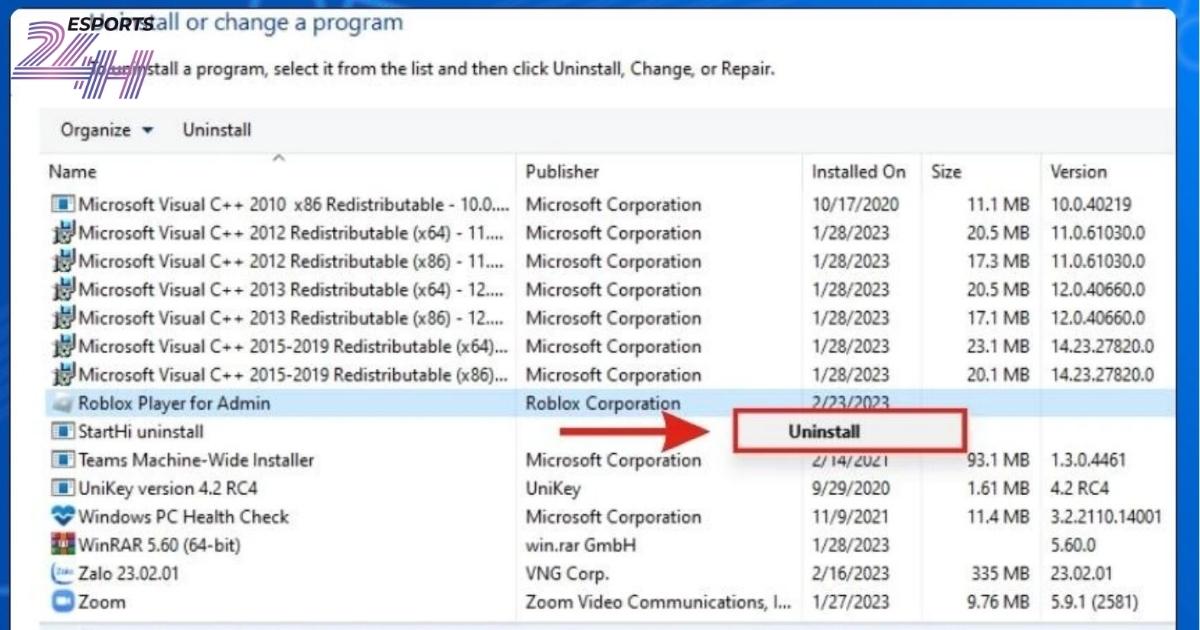Select Teams Machine-Wide Installer entry
The height and width of the screenshot is (630, 1200).
[196, 460]
